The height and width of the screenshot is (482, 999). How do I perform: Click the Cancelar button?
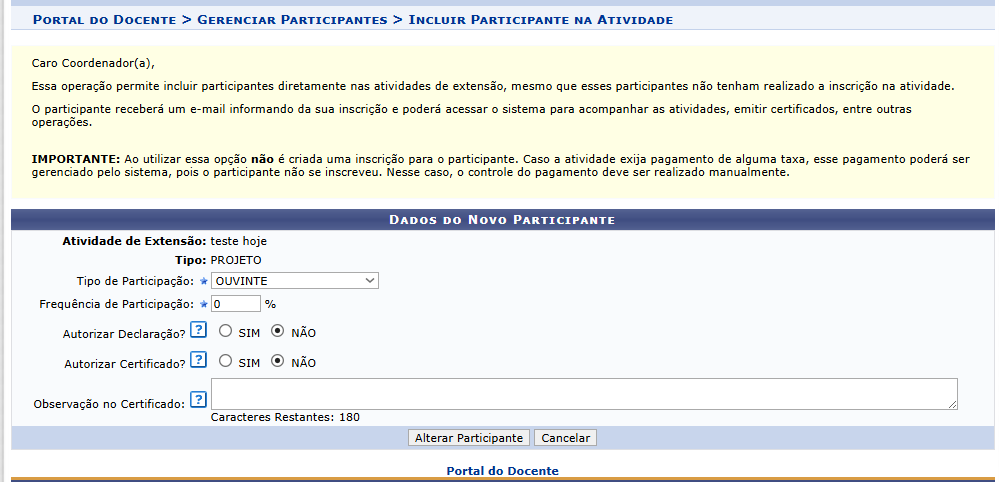coord(566,438)
